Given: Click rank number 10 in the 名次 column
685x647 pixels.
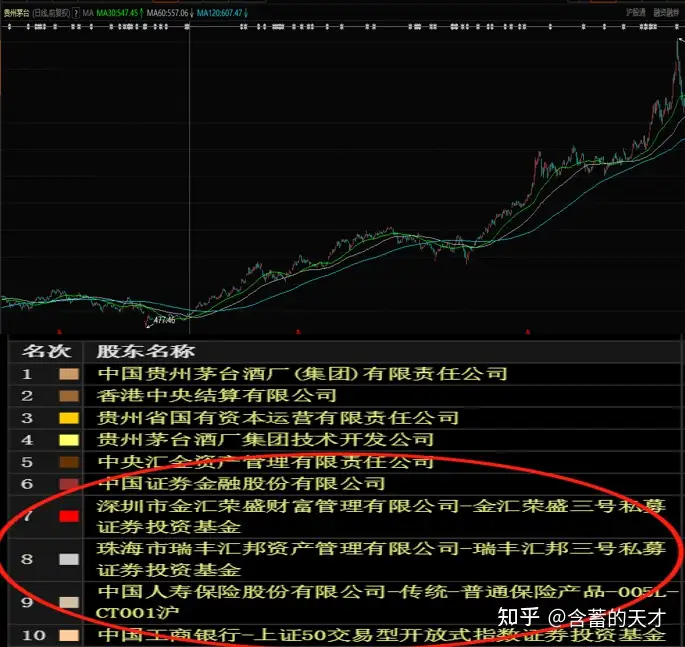Looking at the screenshot, I should point(33,635).
